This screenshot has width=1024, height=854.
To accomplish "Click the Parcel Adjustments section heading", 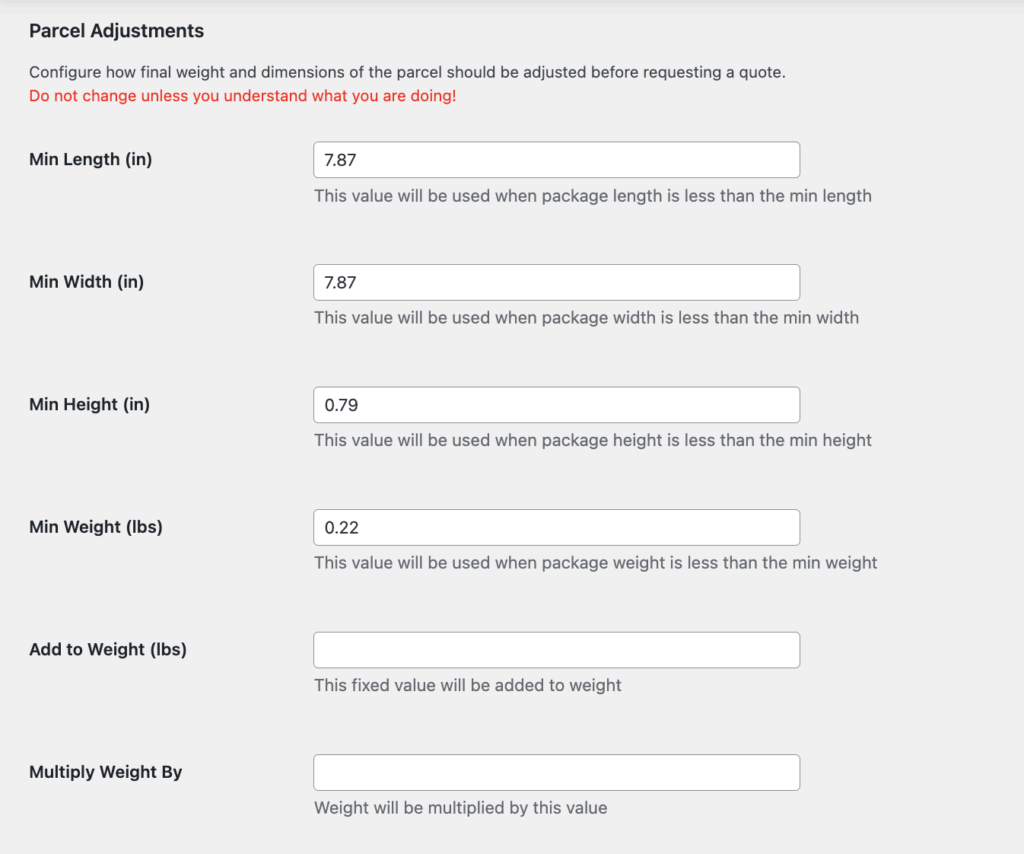I will [x=116, y=31].
